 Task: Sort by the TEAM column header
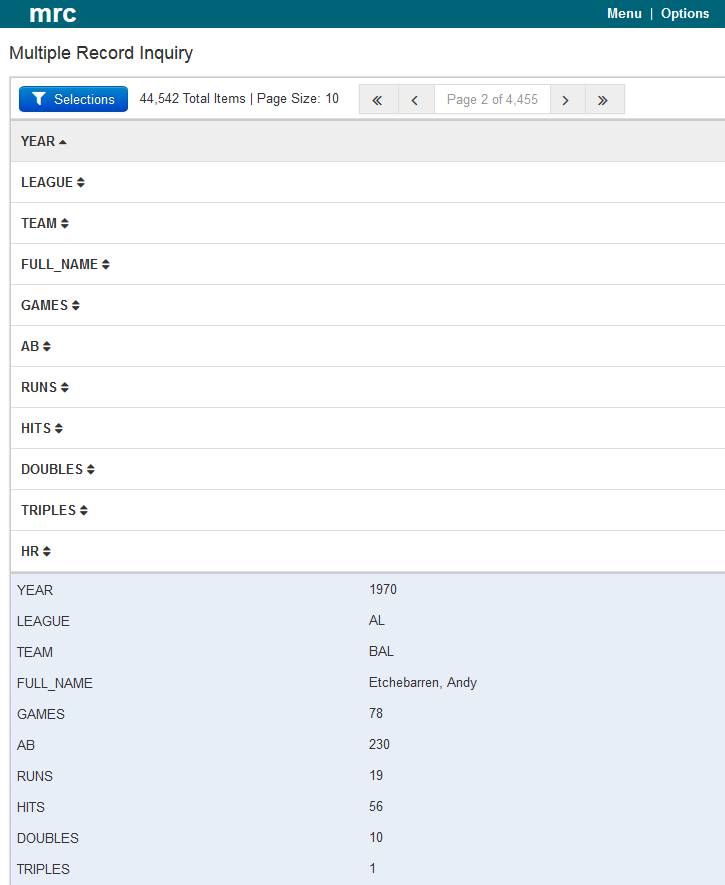(x=45, y=224)
